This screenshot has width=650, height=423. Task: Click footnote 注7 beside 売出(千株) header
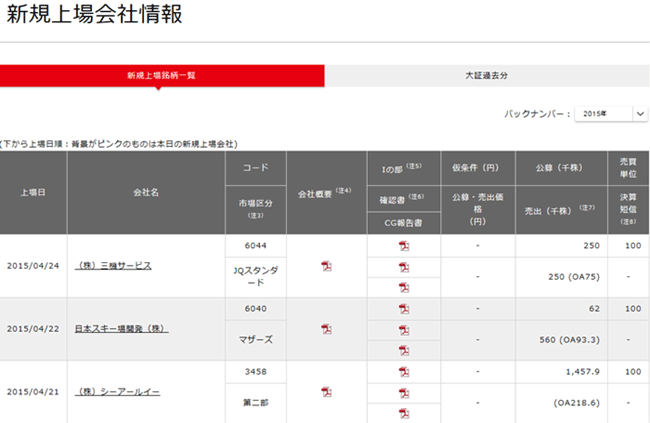(590, 207)
